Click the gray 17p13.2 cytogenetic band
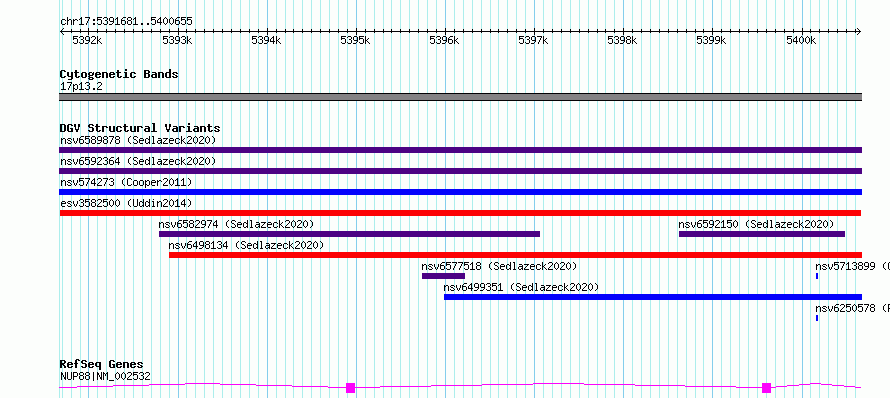This screenshot has width=890, height=398. 460,97
